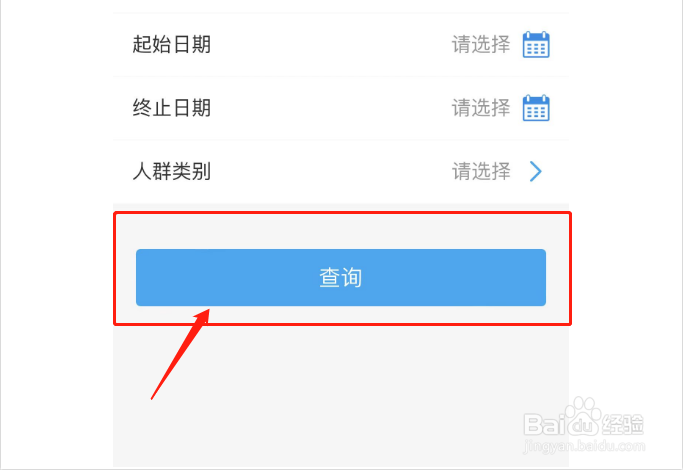Tap the blue 查询 button
Screen dimensions: 683x470
341,277
